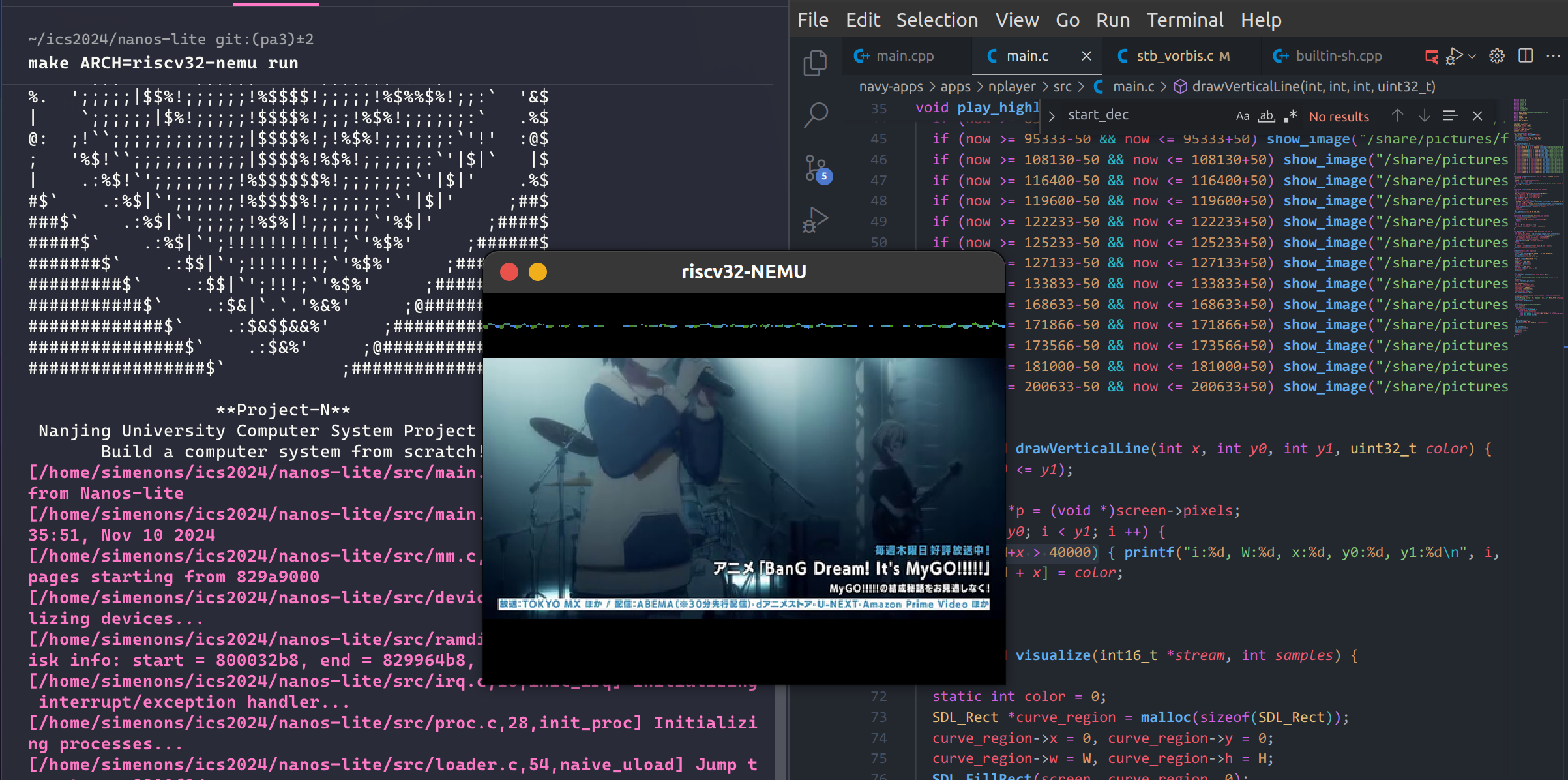Close the main.c editor tab
Image resolution: width=1568 pixels, height=780 pixels.
pyautogui.click(x=1086, y=56)
